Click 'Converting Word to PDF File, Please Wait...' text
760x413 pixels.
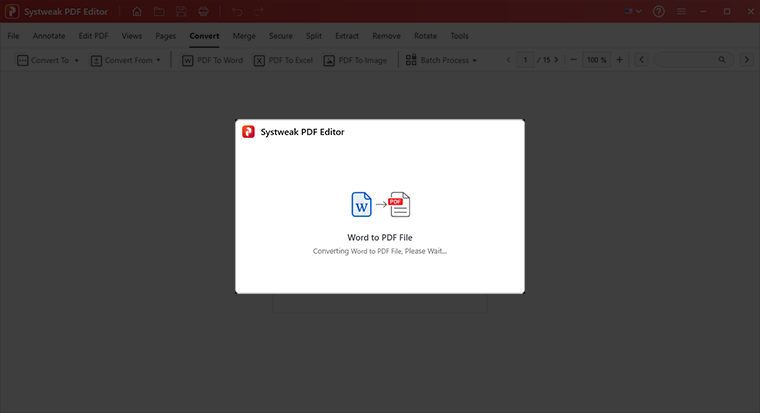coord(380,251)
